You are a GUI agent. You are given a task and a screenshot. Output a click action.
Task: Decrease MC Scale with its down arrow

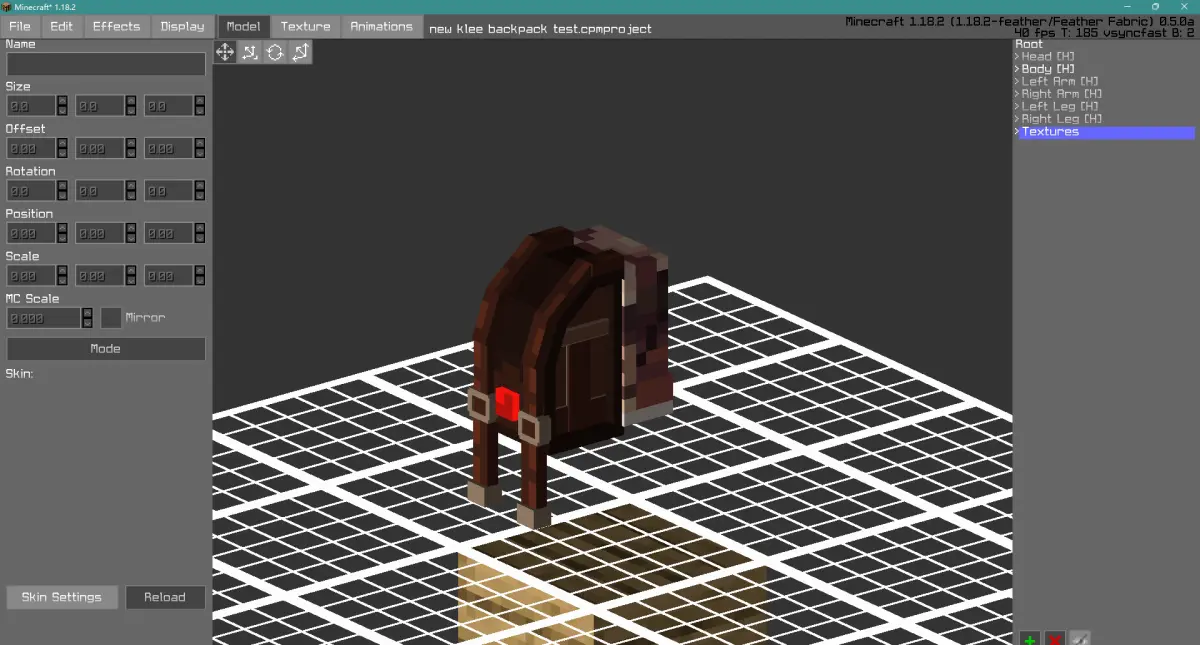(87, 323)
